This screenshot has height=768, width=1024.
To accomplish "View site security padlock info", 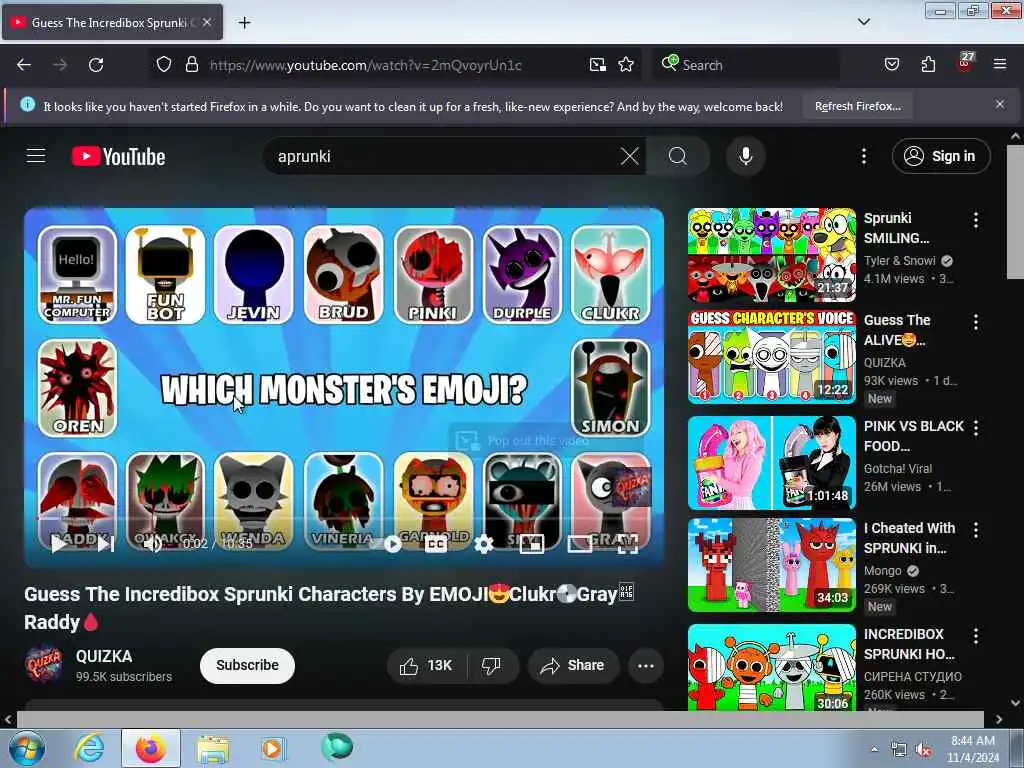I will click(x=191, y=65).
